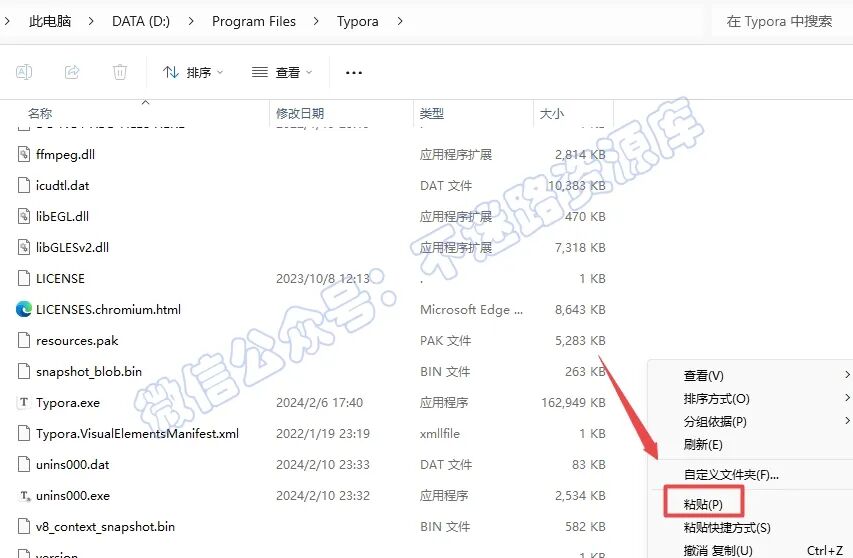This screenshot has width=853, height=558.
Task: Select the LICENSE file name
Action: pyautogui.click(x=60, y=278)
